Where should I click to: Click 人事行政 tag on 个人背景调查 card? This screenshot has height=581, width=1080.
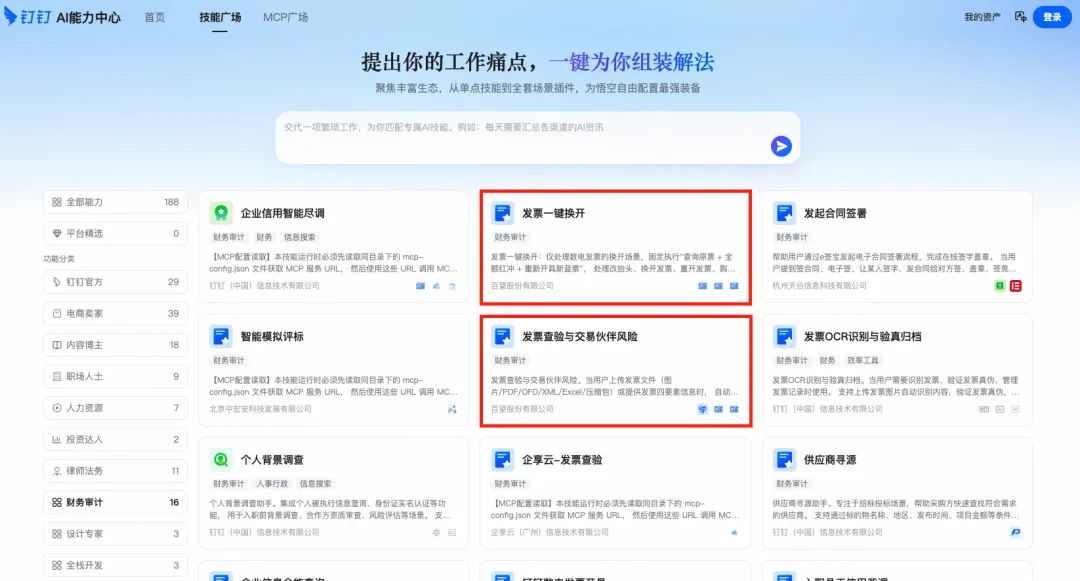(272, 483)
